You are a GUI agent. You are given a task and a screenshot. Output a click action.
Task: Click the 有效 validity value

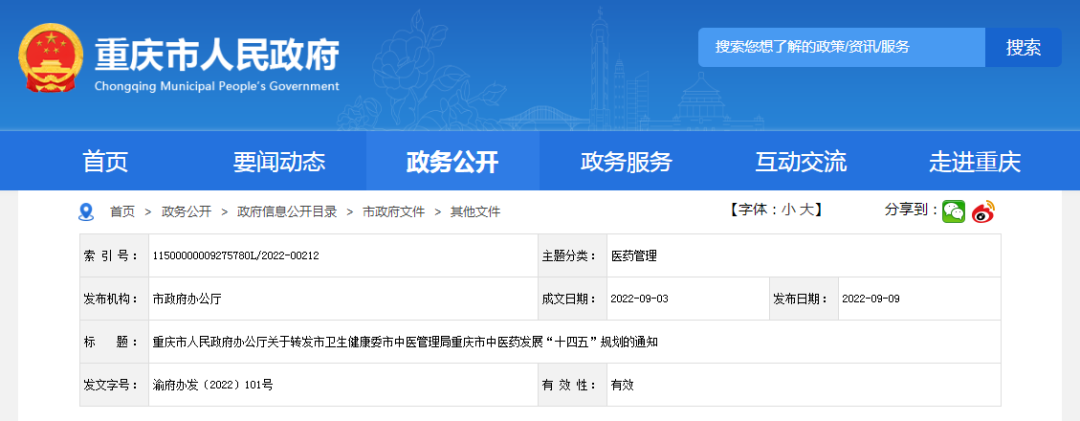click(622, 385)
